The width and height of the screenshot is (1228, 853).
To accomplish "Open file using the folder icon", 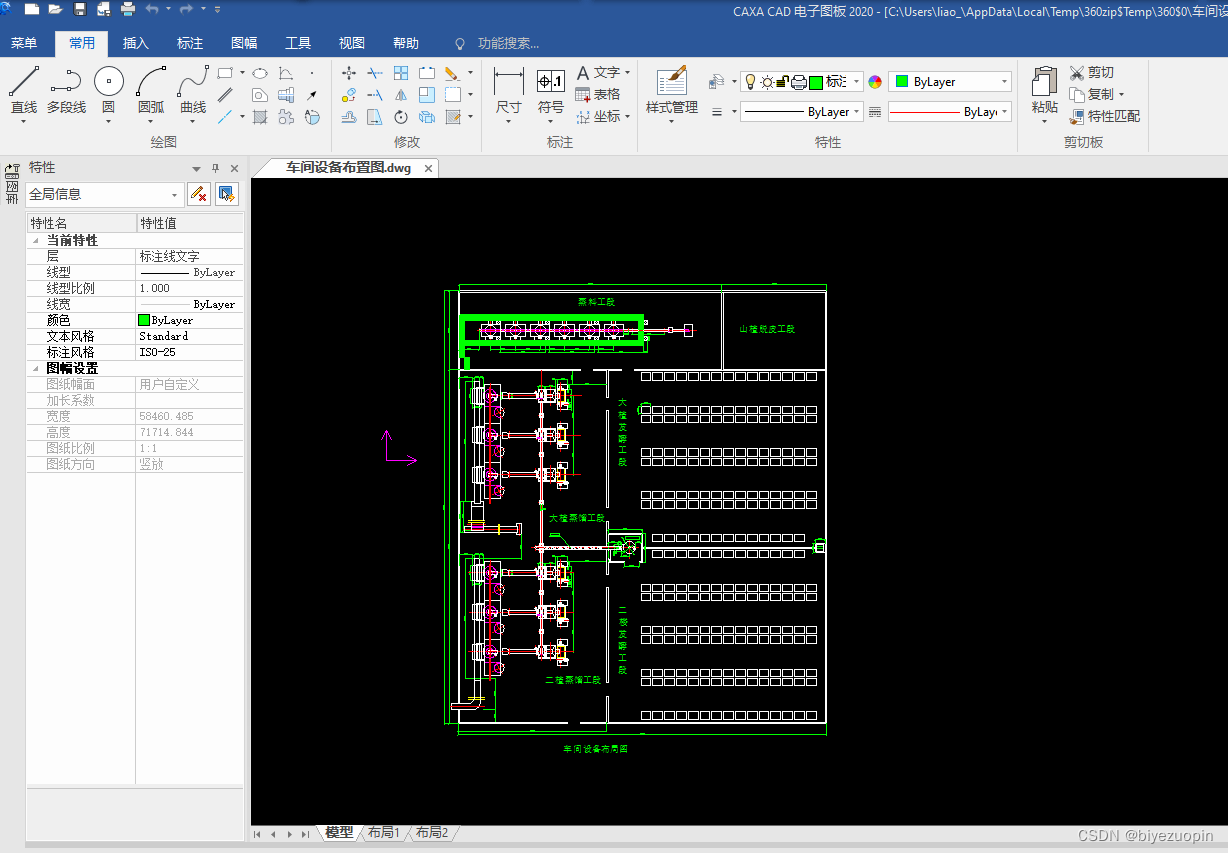I will click(55, 9).
